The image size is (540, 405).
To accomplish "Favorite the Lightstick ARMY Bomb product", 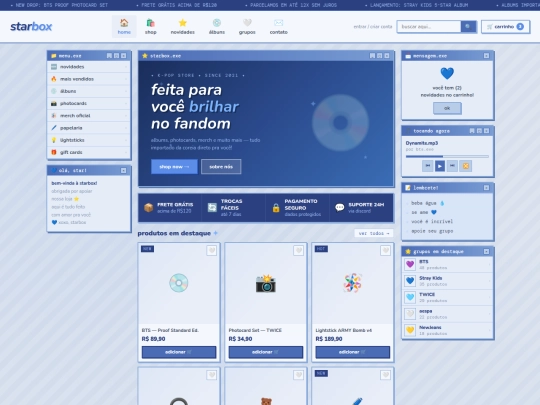I will coord(385,250).
